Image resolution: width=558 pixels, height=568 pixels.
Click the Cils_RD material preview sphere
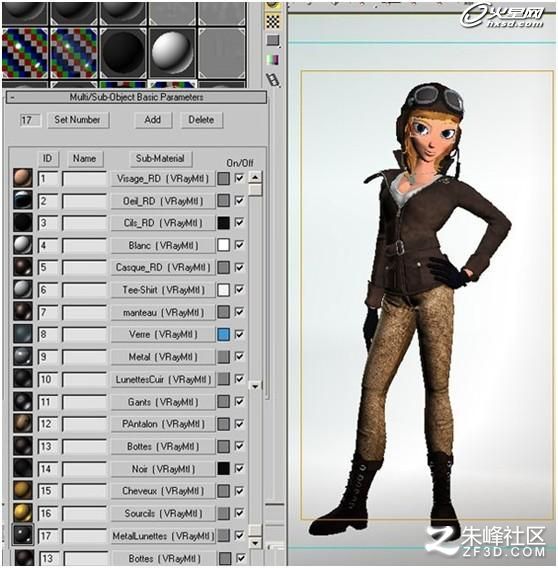click(23, 222)
